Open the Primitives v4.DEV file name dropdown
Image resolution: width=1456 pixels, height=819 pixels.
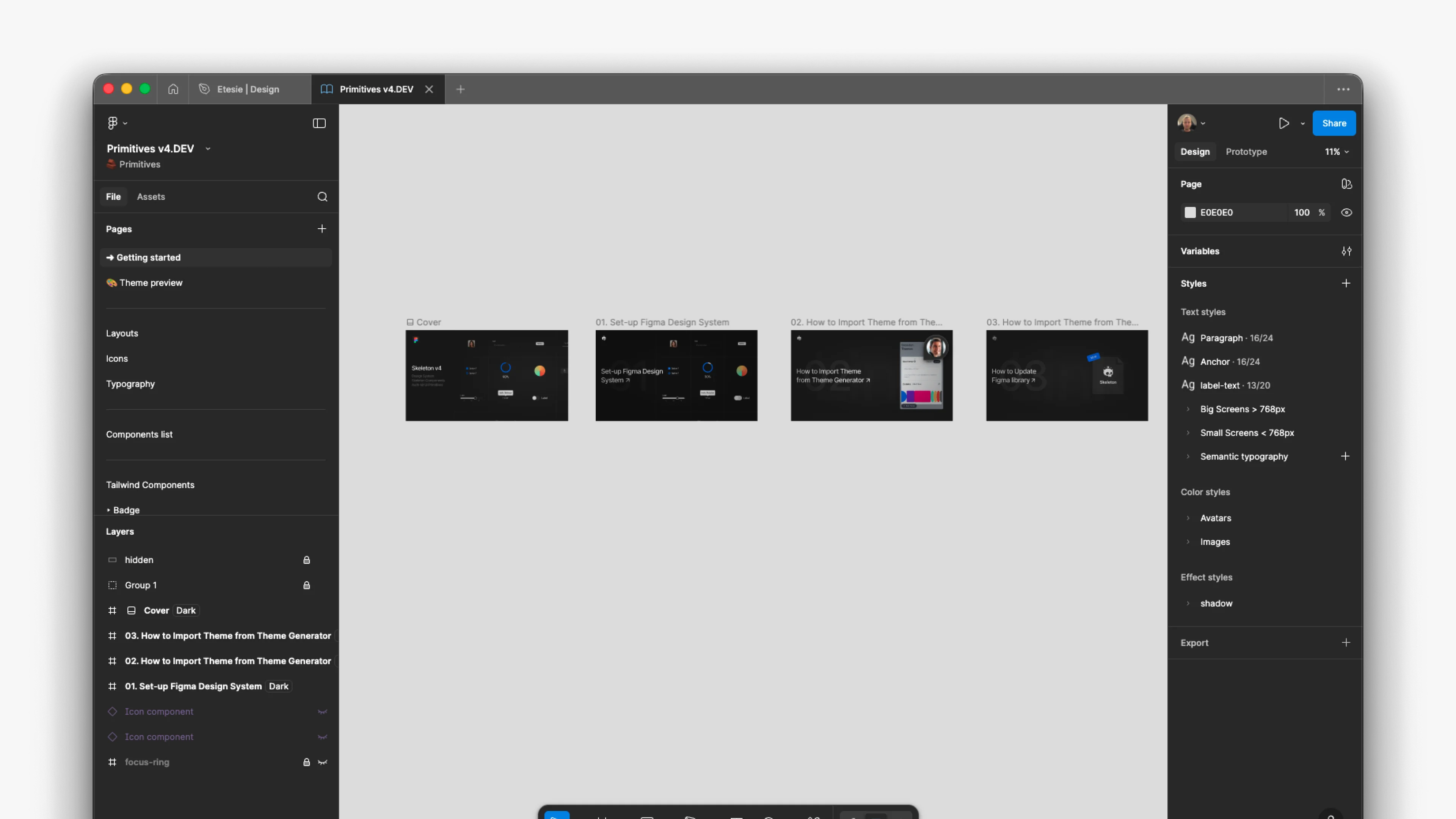(x=208, y=148)
